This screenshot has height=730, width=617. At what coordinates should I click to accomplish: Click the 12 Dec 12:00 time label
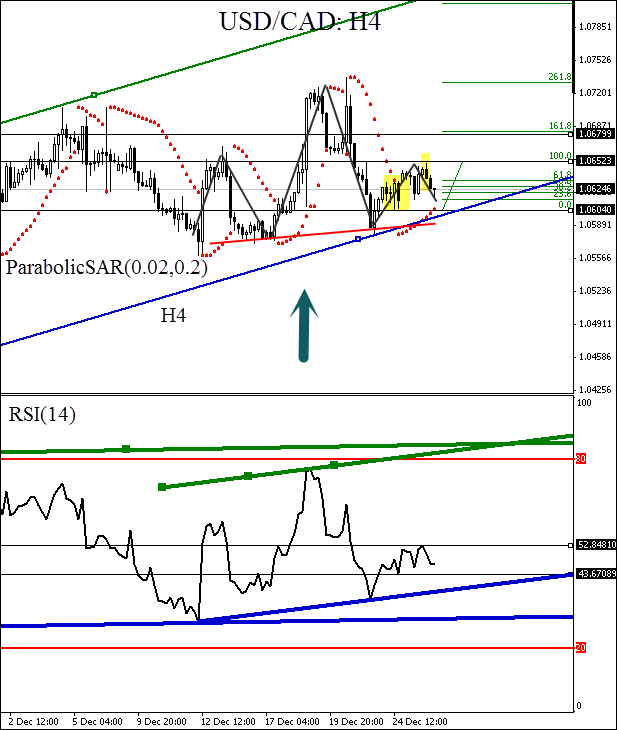click(228, 722)
